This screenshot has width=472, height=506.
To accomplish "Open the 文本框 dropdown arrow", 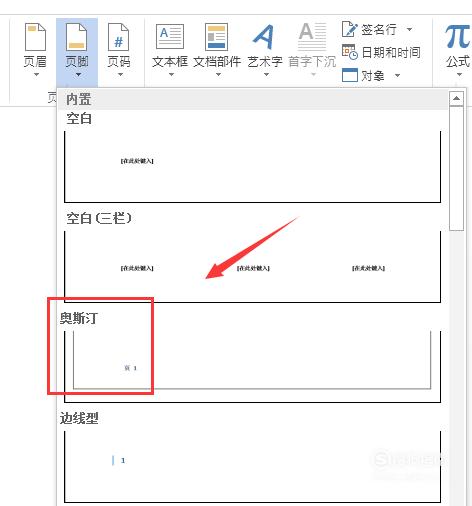I will (x=171, y=74).
